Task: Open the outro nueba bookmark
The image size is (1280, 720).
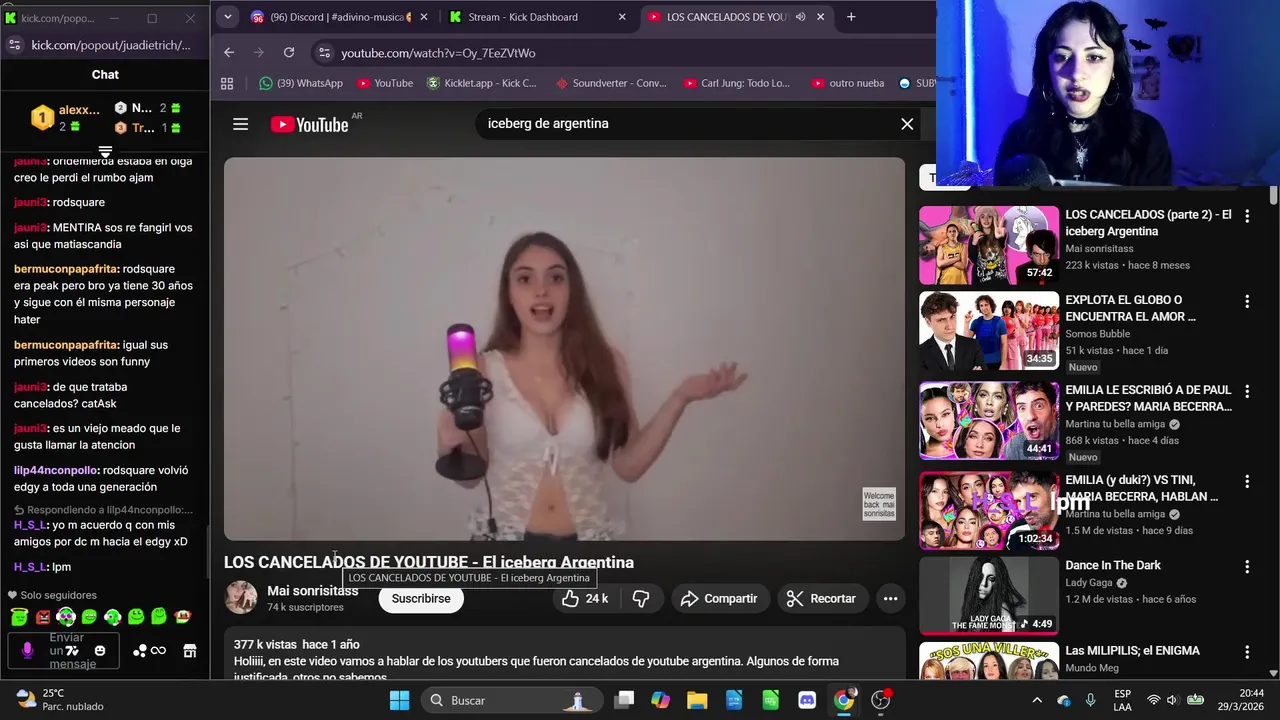Action: pos(848,83)
